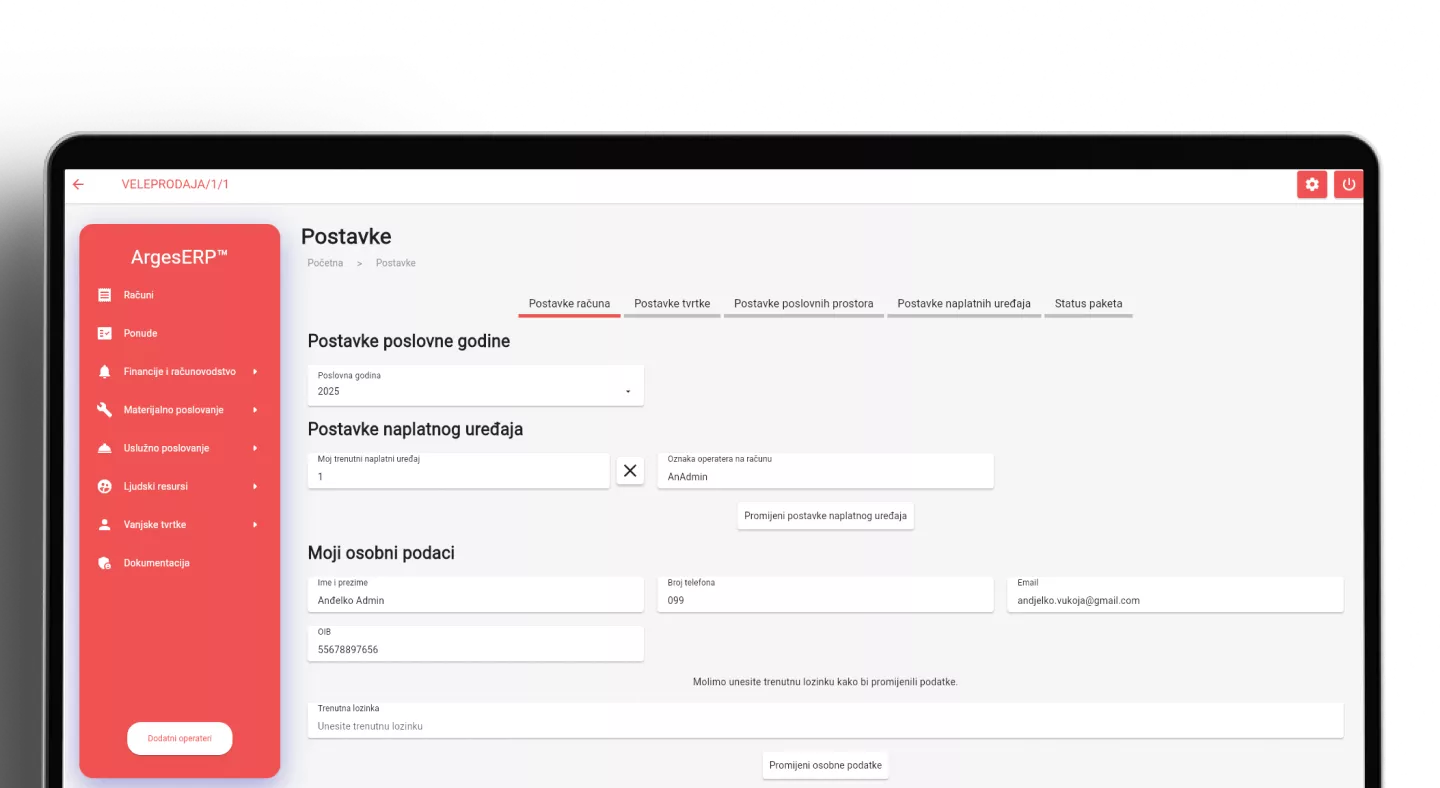Click the Financije bell icon
1440x788 pixels.
(x=105, y=372)
